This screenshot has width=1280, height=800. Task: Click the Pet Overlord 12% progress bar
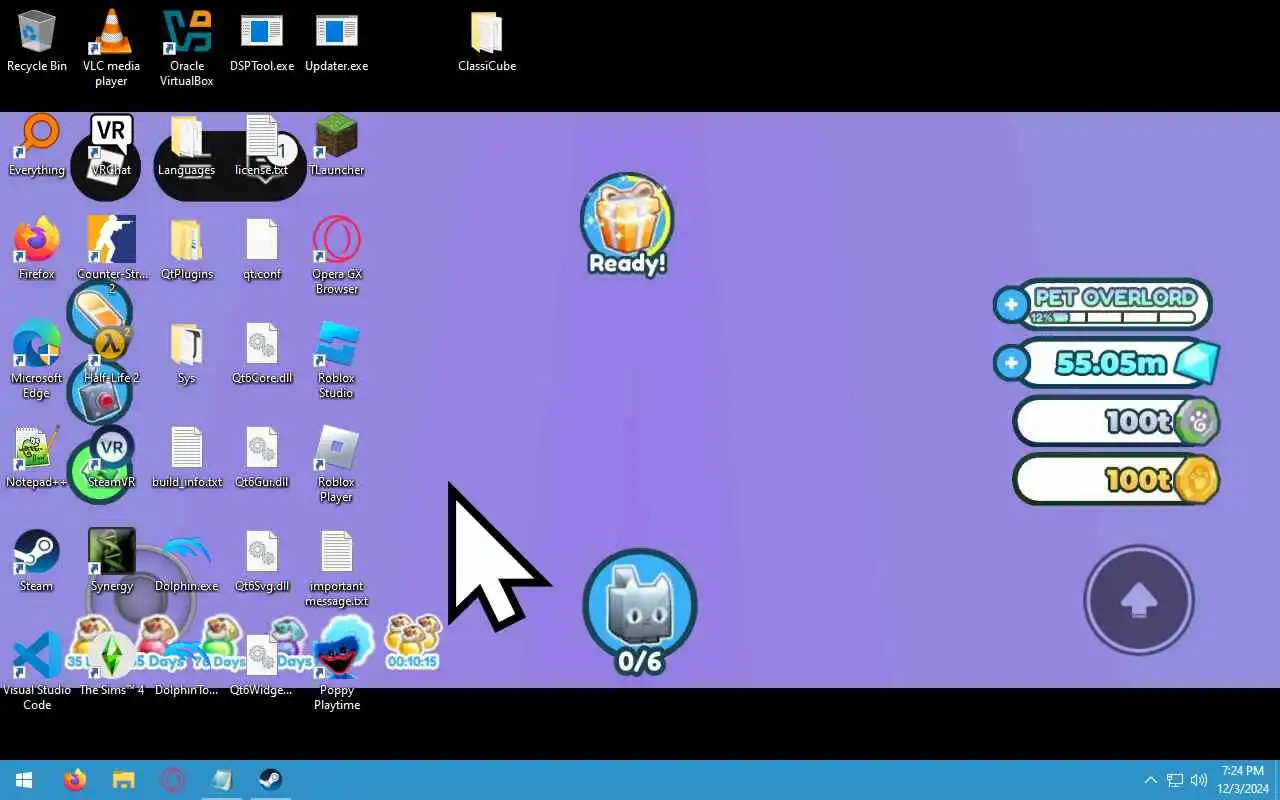pos(1113,318)
